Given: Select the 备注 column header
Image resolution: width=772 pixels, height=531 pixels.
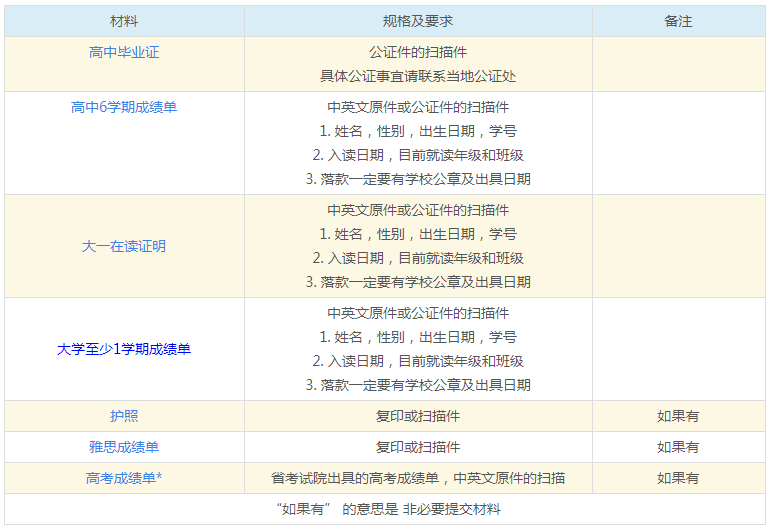Looking at the screenshot, I should (x=678, y=21).
